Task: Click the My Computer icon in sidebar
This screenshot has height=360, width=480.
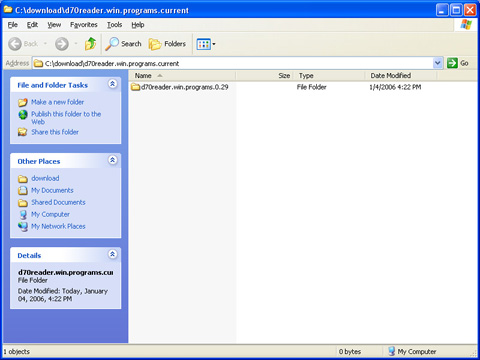Action: pos(23,214)
